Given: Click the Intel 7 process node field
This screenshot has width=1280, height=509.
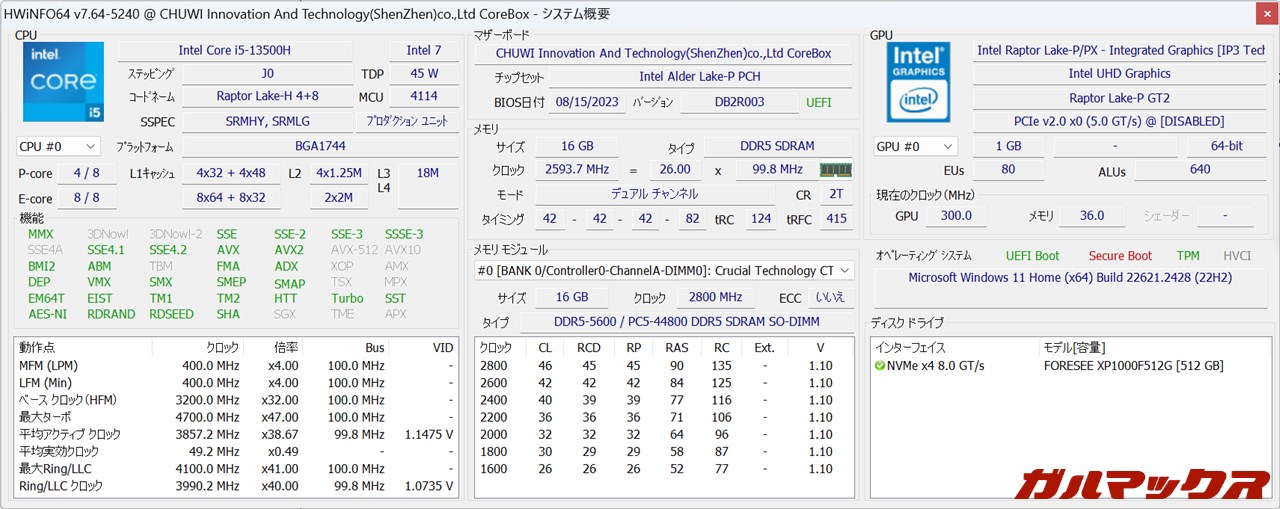Looking at the screenshot, I should point(423,50).
